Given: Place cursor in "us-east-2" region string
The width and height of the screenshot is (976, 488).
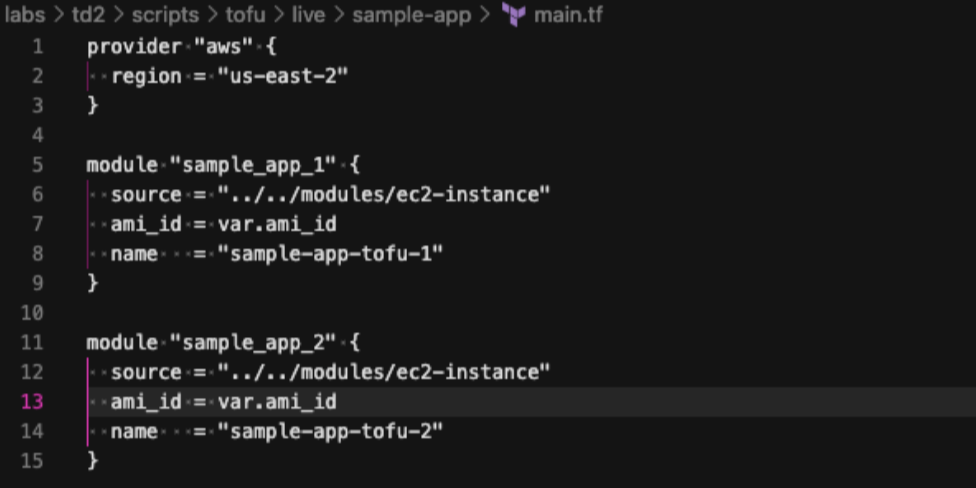Looking at the screenshot, I should pyautogui.click(x=282, y=77).
